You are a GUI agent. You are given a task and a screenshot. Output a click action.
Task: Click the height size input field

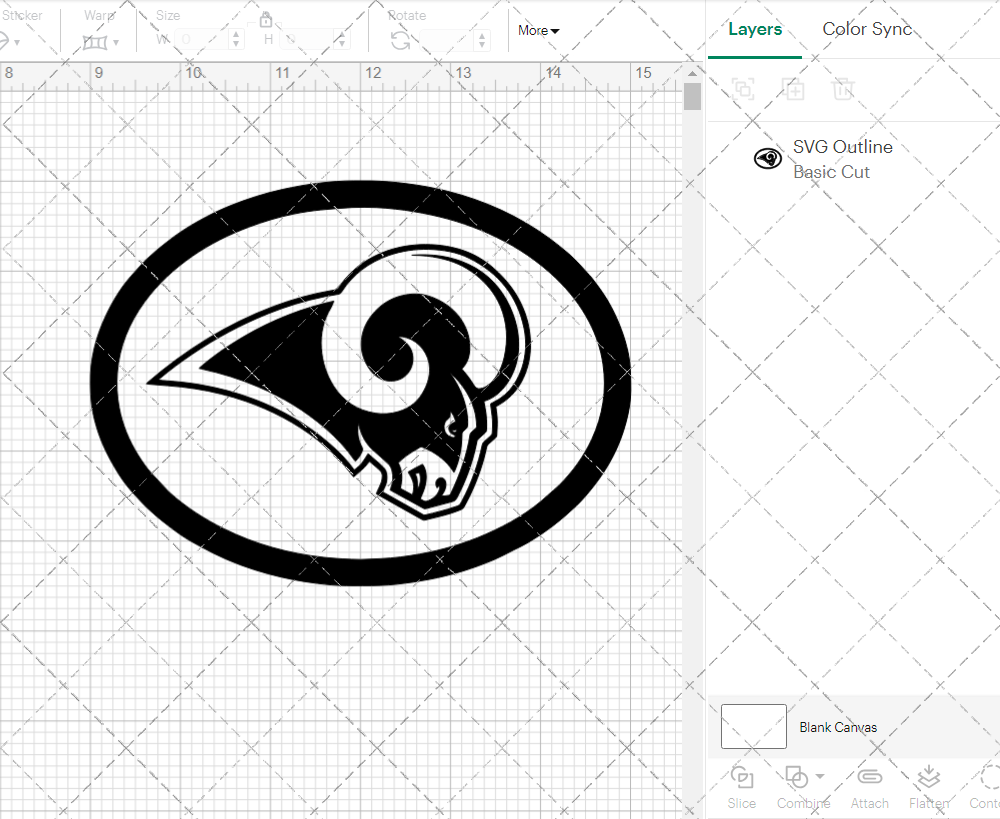pos(307,40)
